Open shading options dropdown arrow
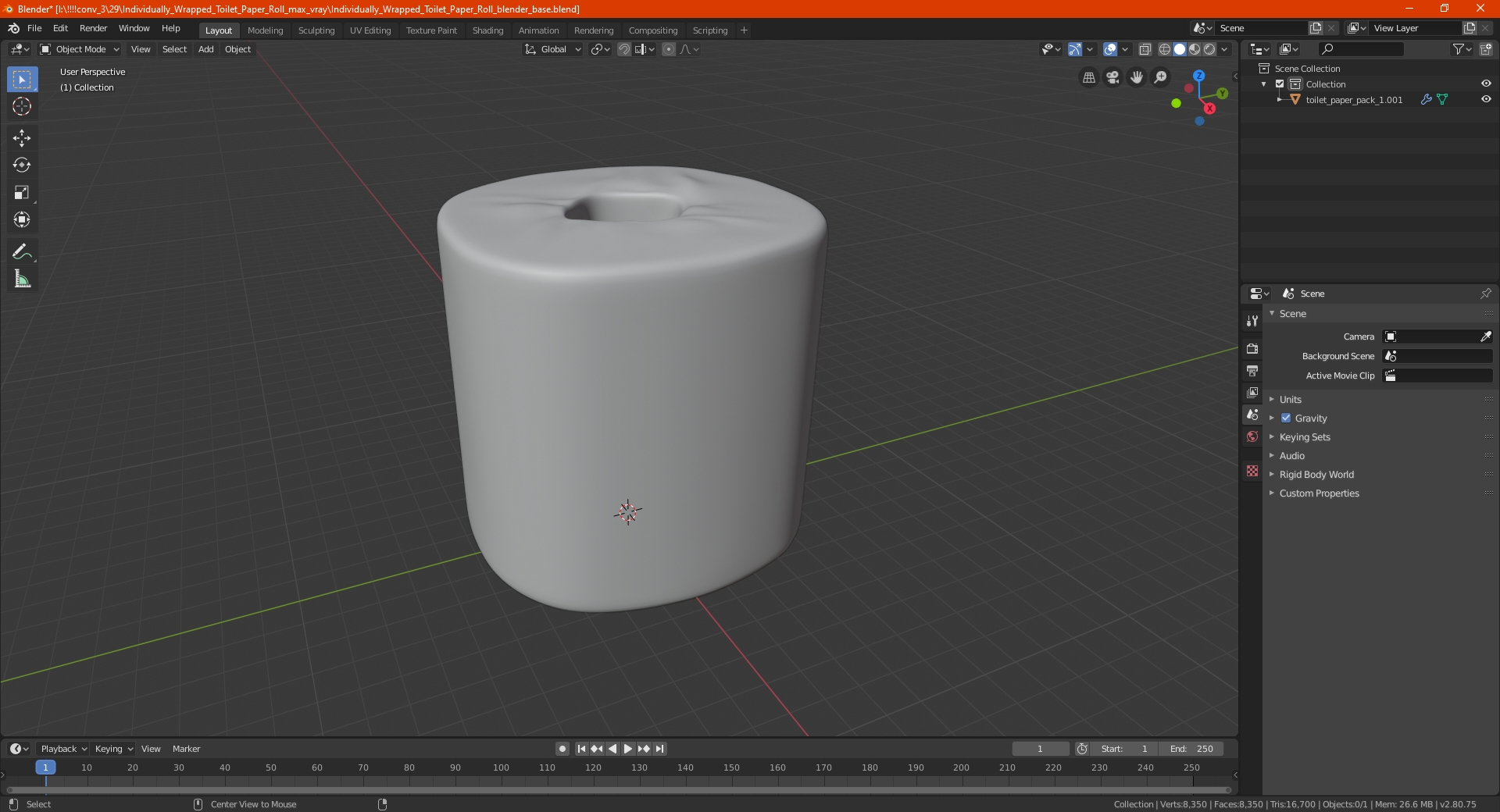The image size is (1500, 812). [1224, 49]
